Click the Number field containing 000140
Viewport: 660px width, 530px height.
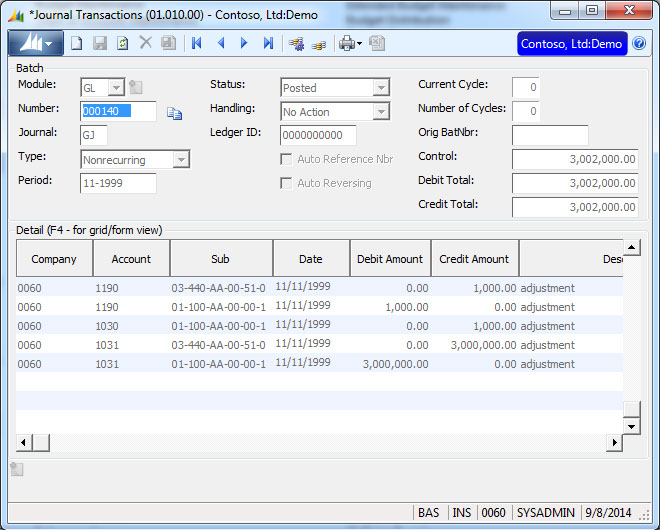(118, 111)
